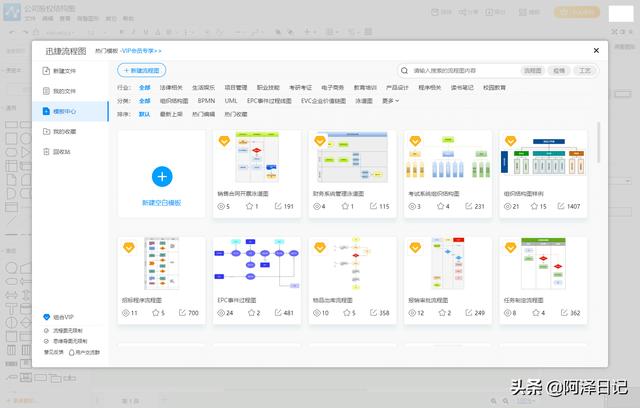
Task: Filter category by BPMN
Action: point(206,101)
